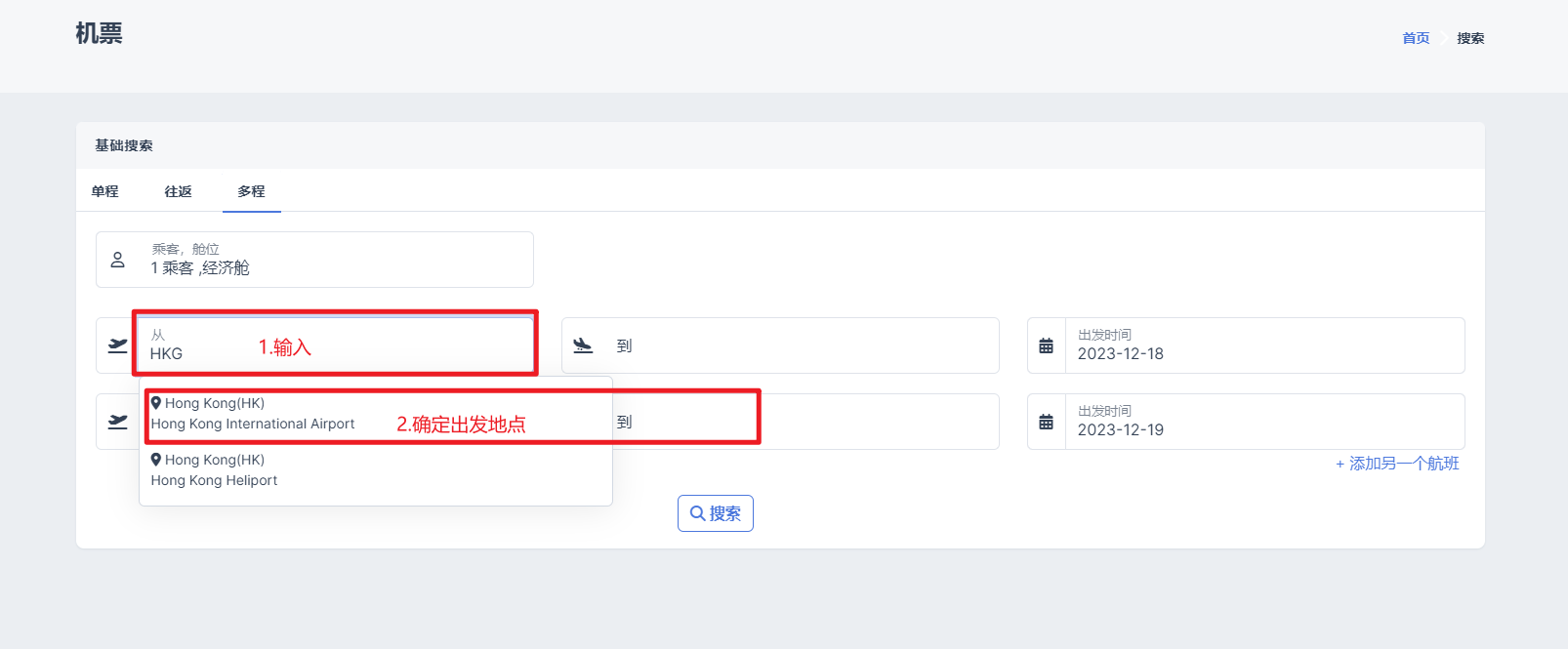Screen dimensions: 1568x649
Task: Click 添加另一个航班 add flight link
Action: (1397, 464)
